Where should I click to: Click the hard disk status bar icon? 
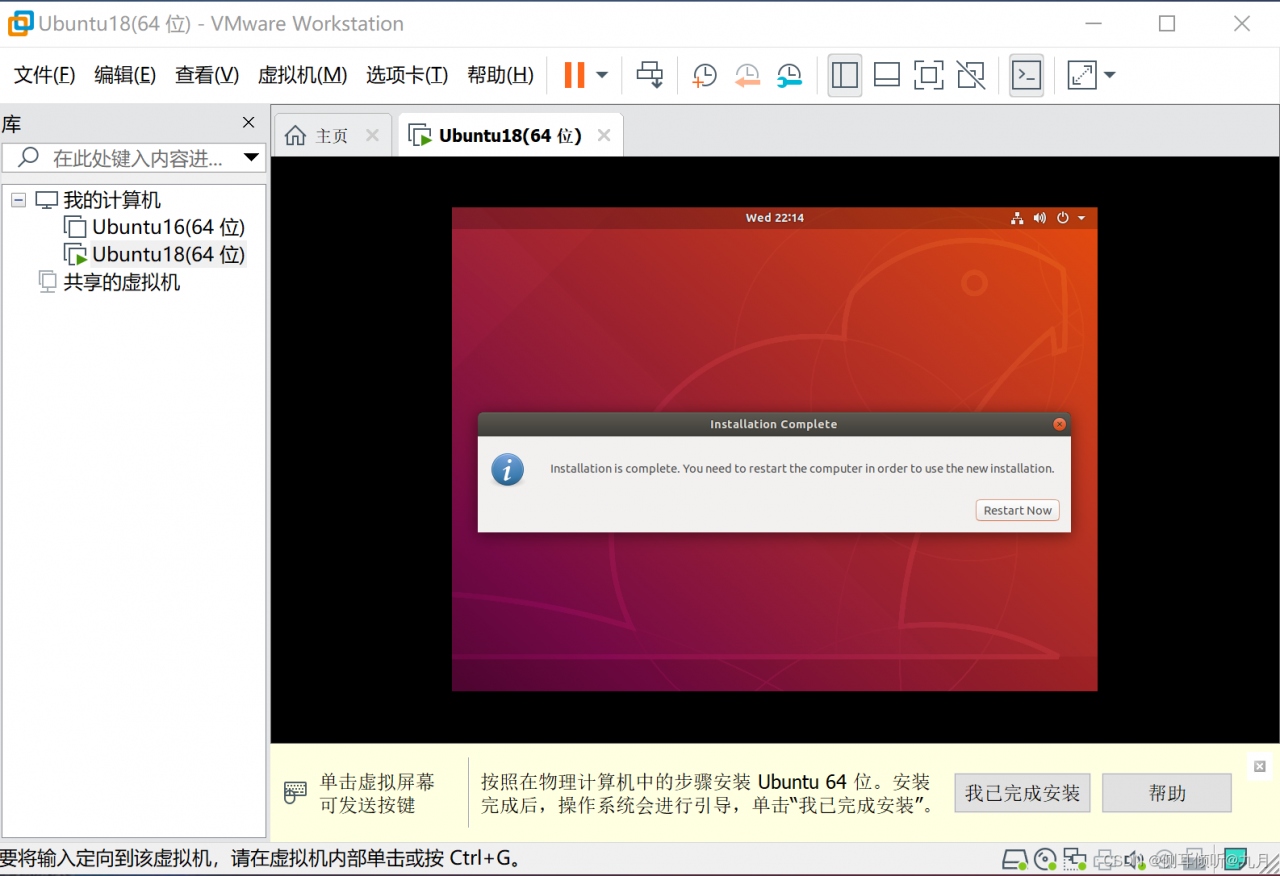pyautogui.click(x=1015, y=859)
